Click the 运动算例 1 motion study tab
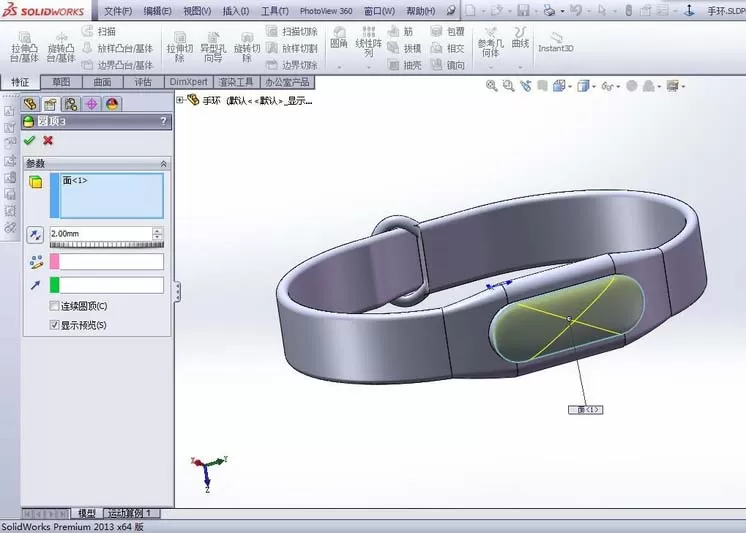This screenshot has height=533, width=746. tap(130, 513)
